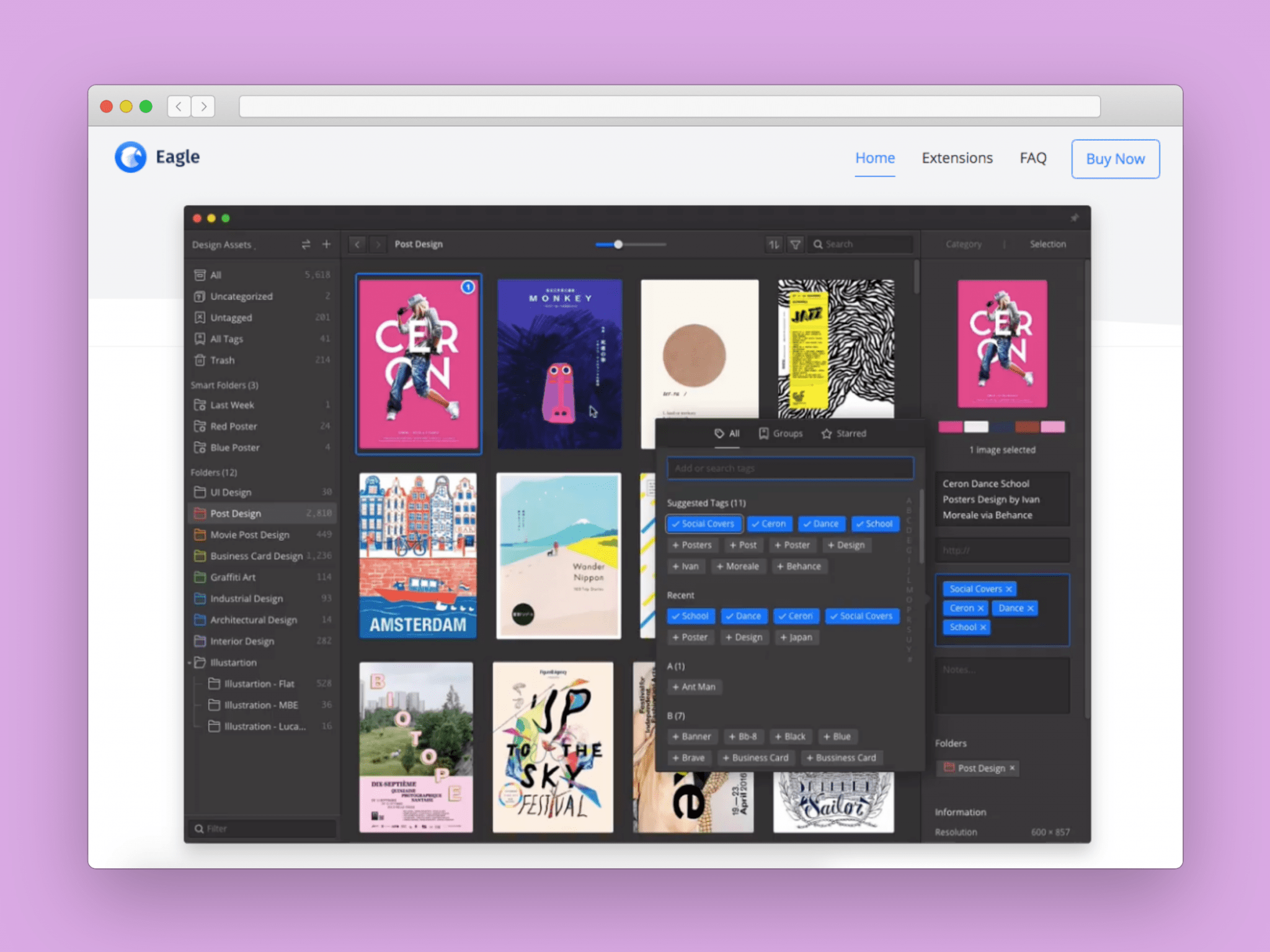The width and height of the screenshot is (1270, 952).
Task: Open the sort order icon
Action: (x=774, y=244)
